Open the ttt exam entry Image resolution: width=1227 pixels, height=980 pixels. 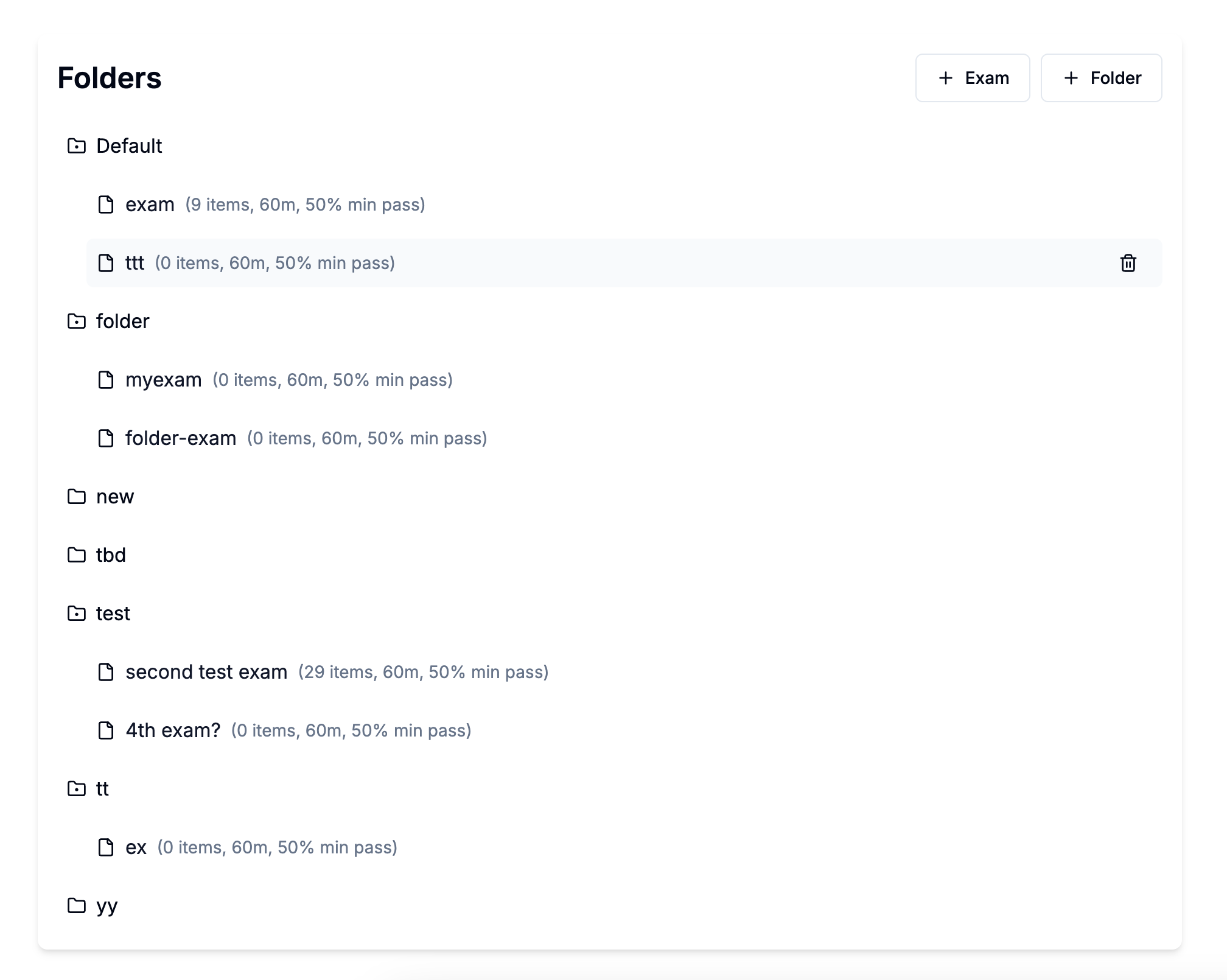[135, 263]
